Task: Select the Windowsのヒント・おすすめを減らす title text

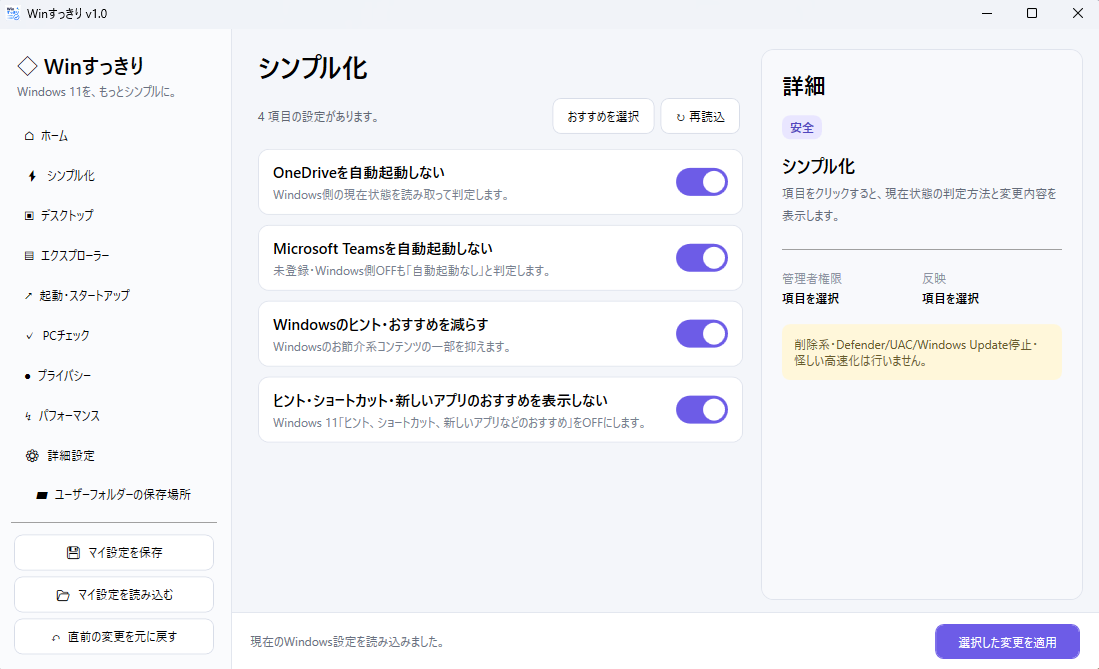Action: [x=381, y=325]
